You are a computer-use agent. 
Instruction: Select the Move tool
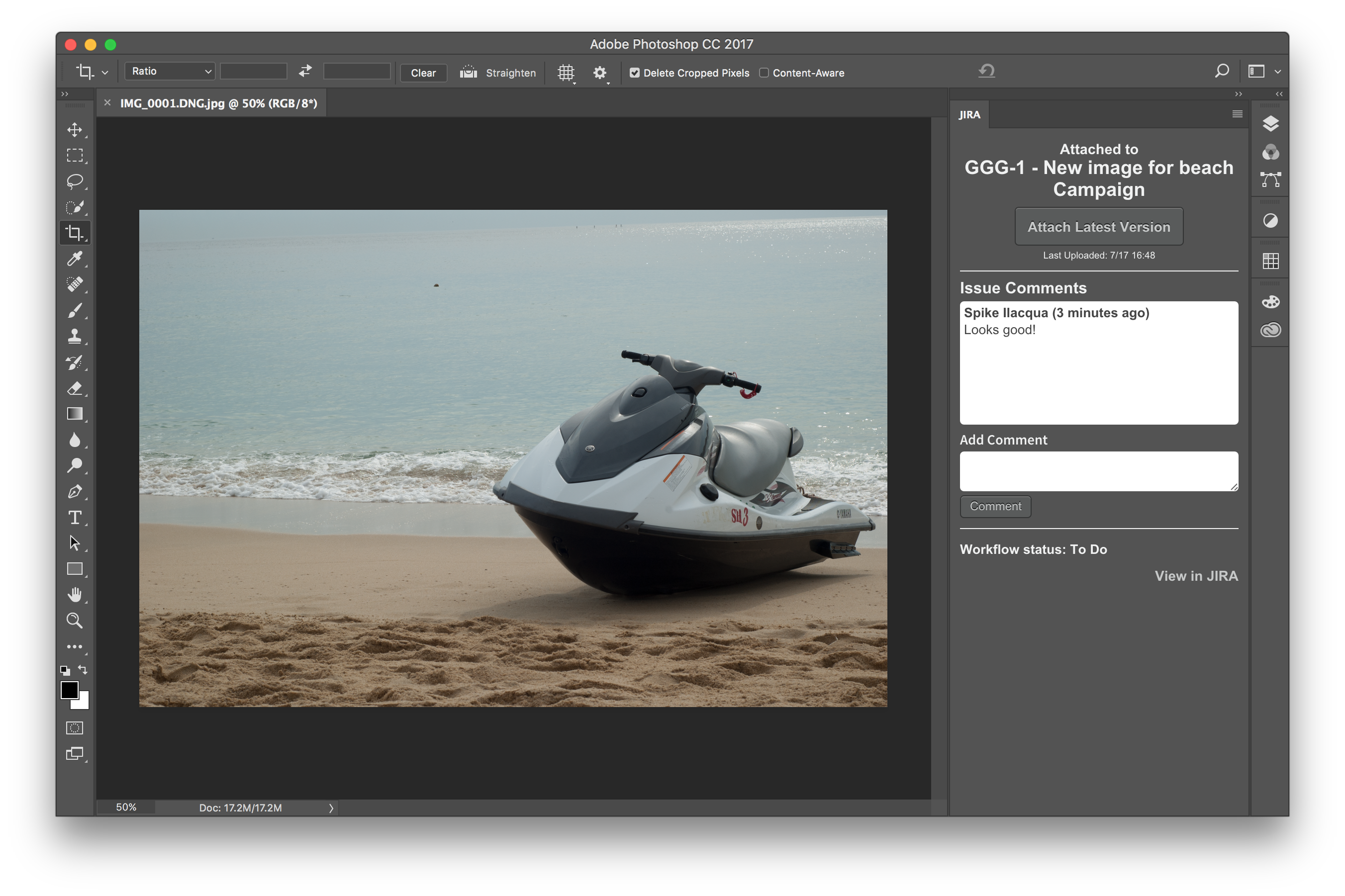point(74,130)
